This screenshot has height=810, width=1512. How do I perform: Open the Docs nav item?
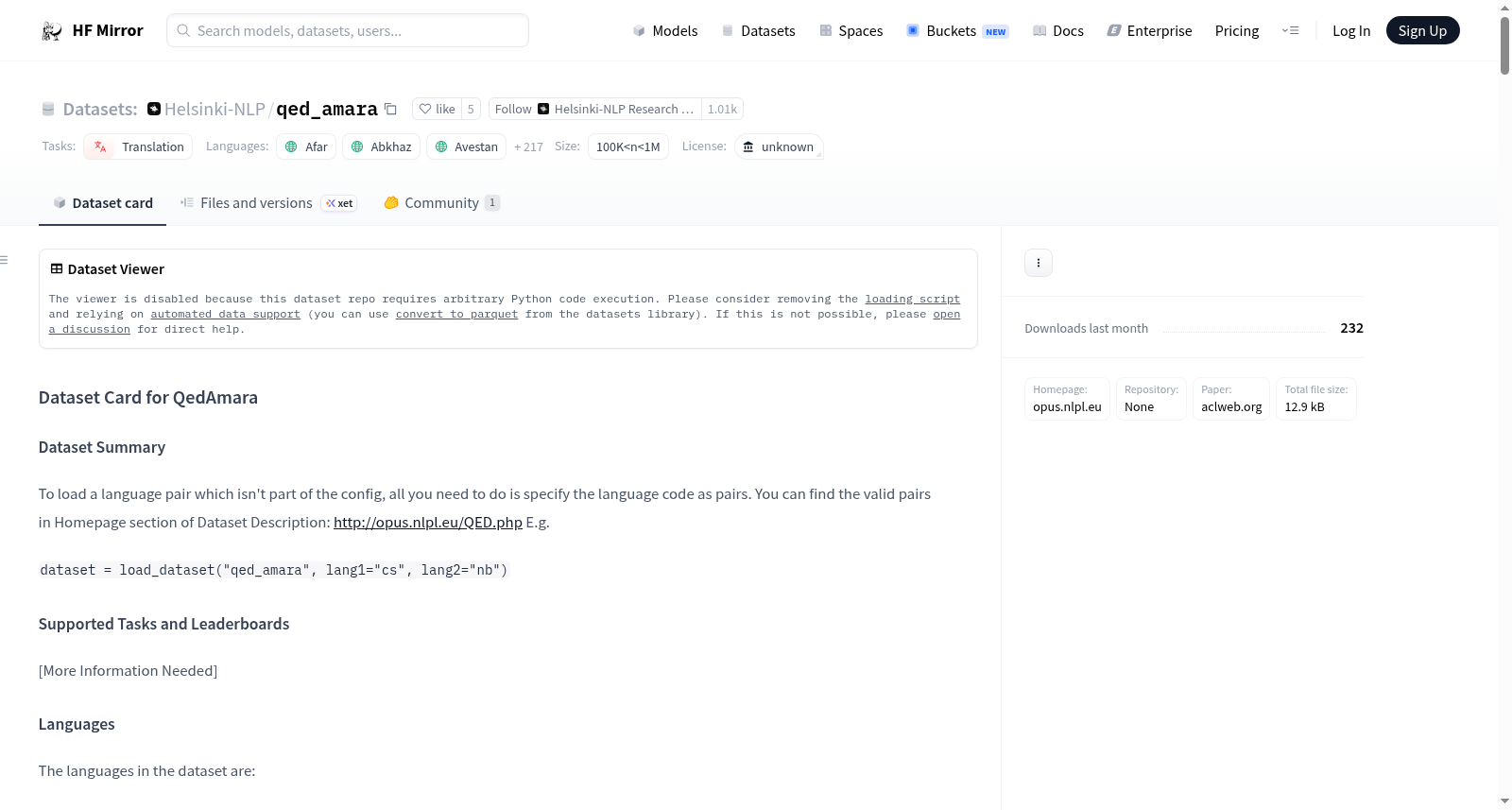[1058, 30]
